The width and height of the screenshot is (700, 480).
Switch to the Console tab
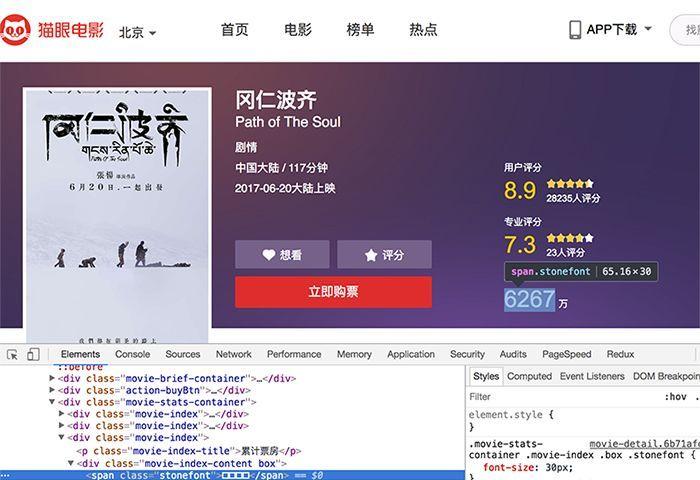tap(133, 354)
